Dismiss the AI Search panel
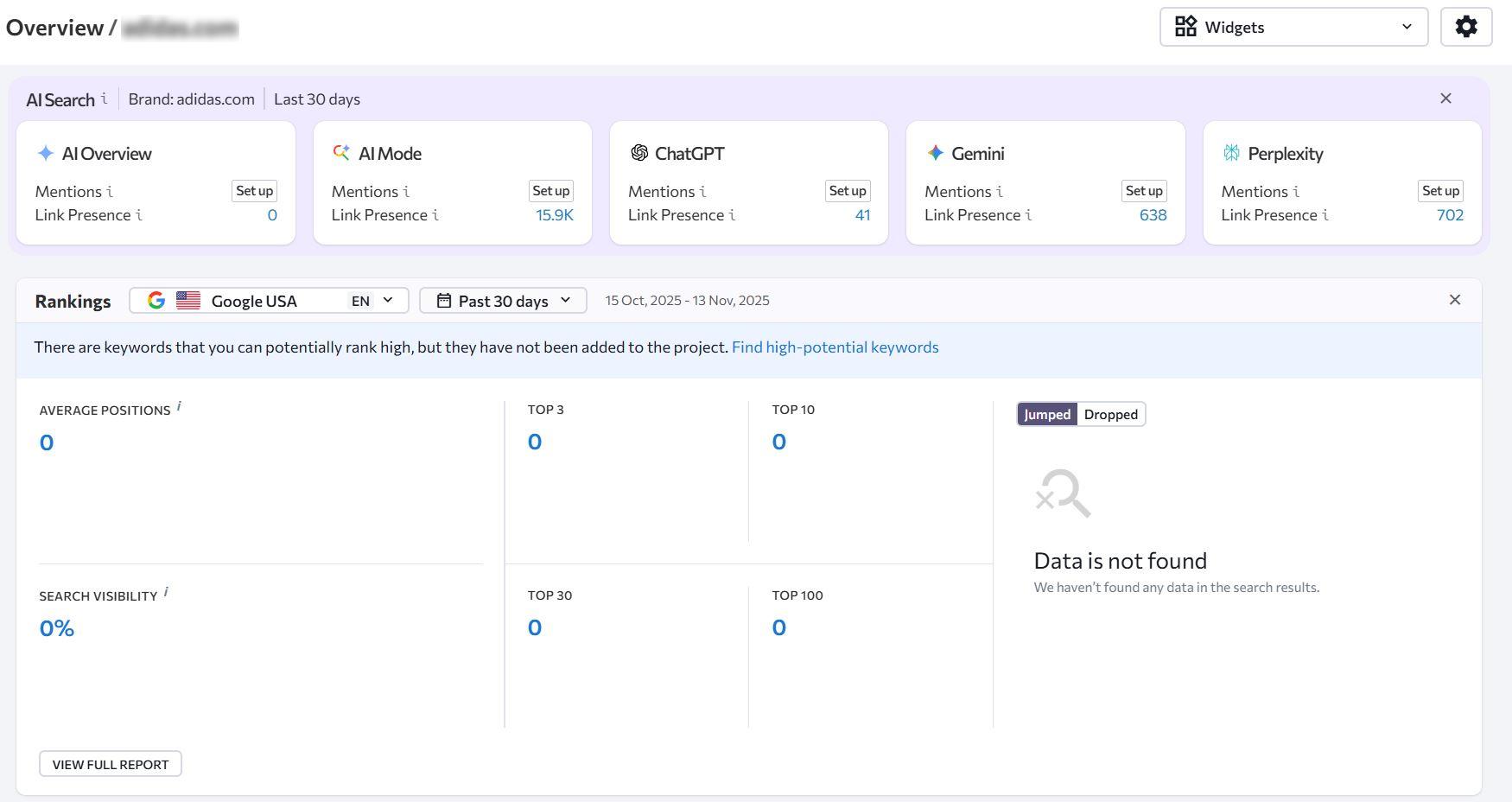 tap(1445, 98)
